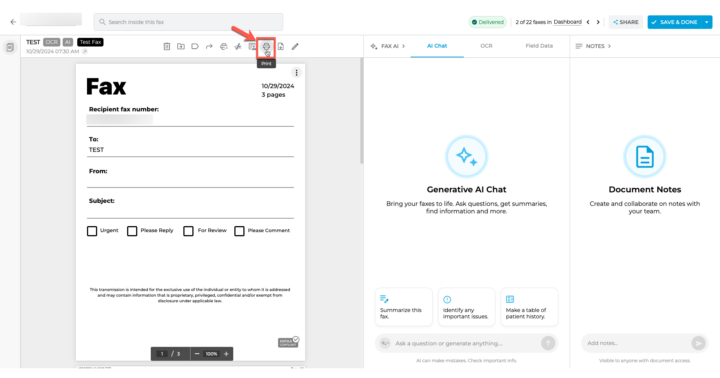Click the small link icon beside the date
Viewport: 720px width, 378px height.
tap(84, 51)
